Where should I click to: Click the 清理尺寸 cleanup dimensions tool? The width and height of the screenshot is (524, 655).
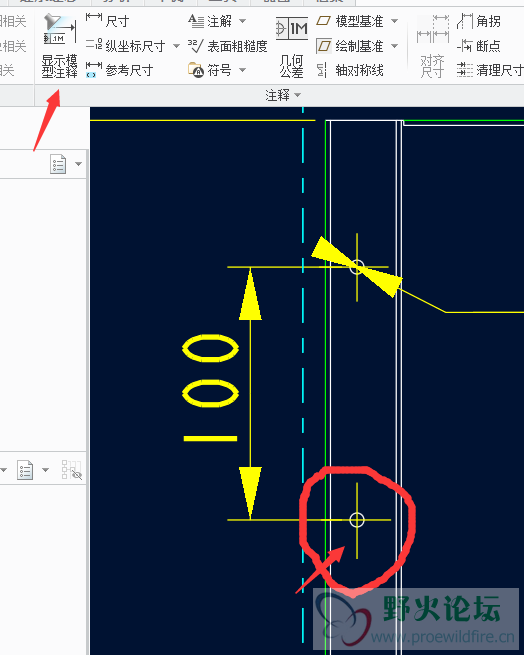click(x=490, y=70)
